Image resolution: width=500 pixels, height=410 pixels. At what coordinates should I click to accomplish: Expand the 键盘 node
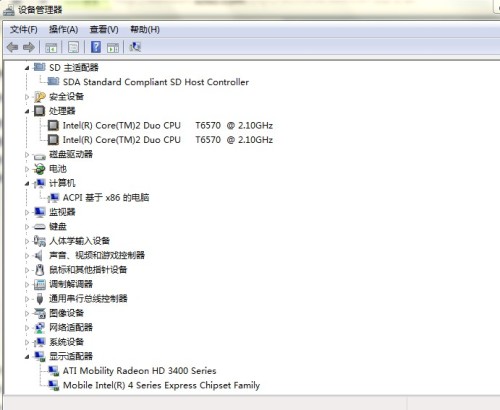click(27, 227)
